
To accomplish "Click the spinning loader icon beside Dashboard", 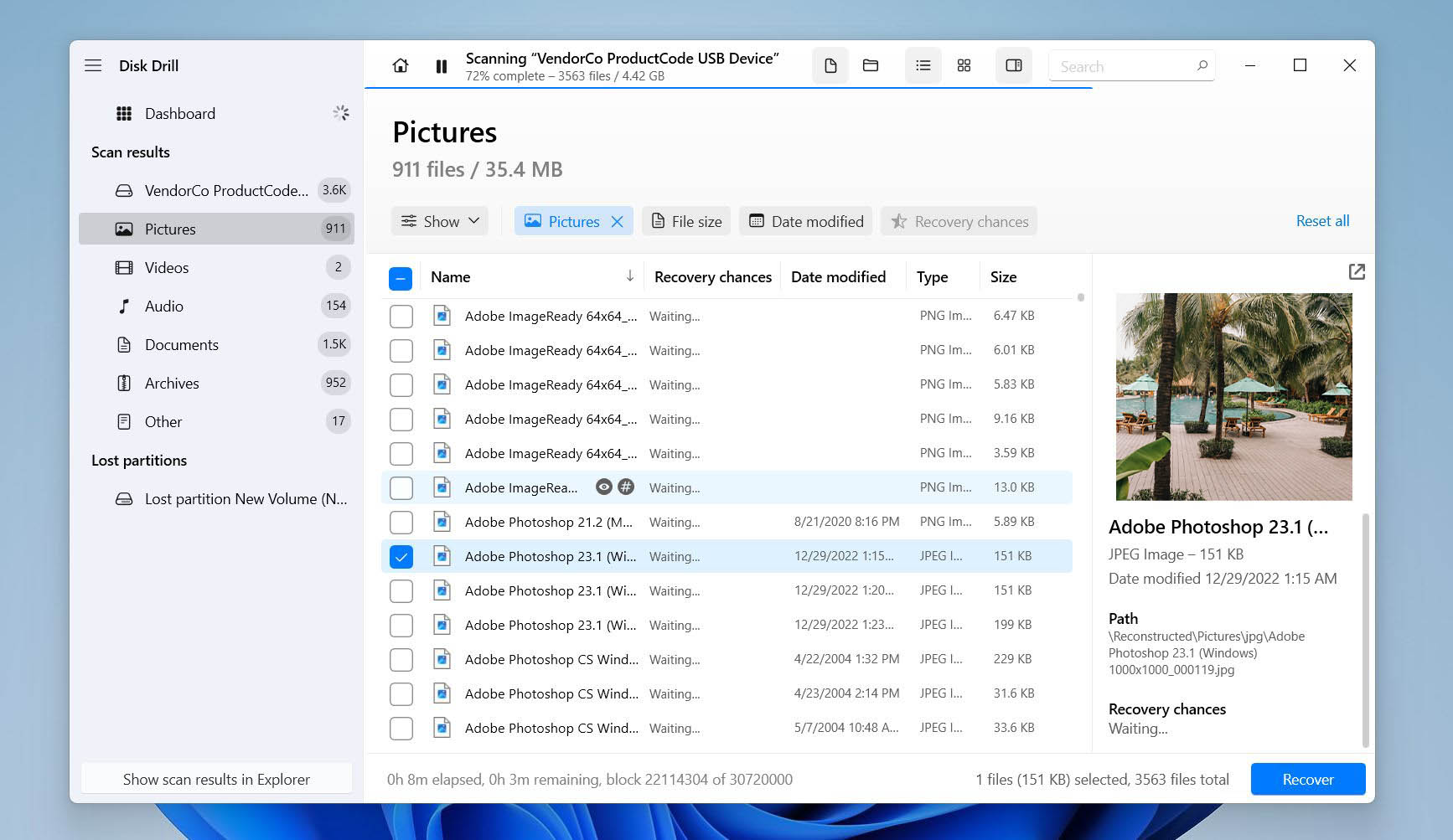I will tap(341, 113).
